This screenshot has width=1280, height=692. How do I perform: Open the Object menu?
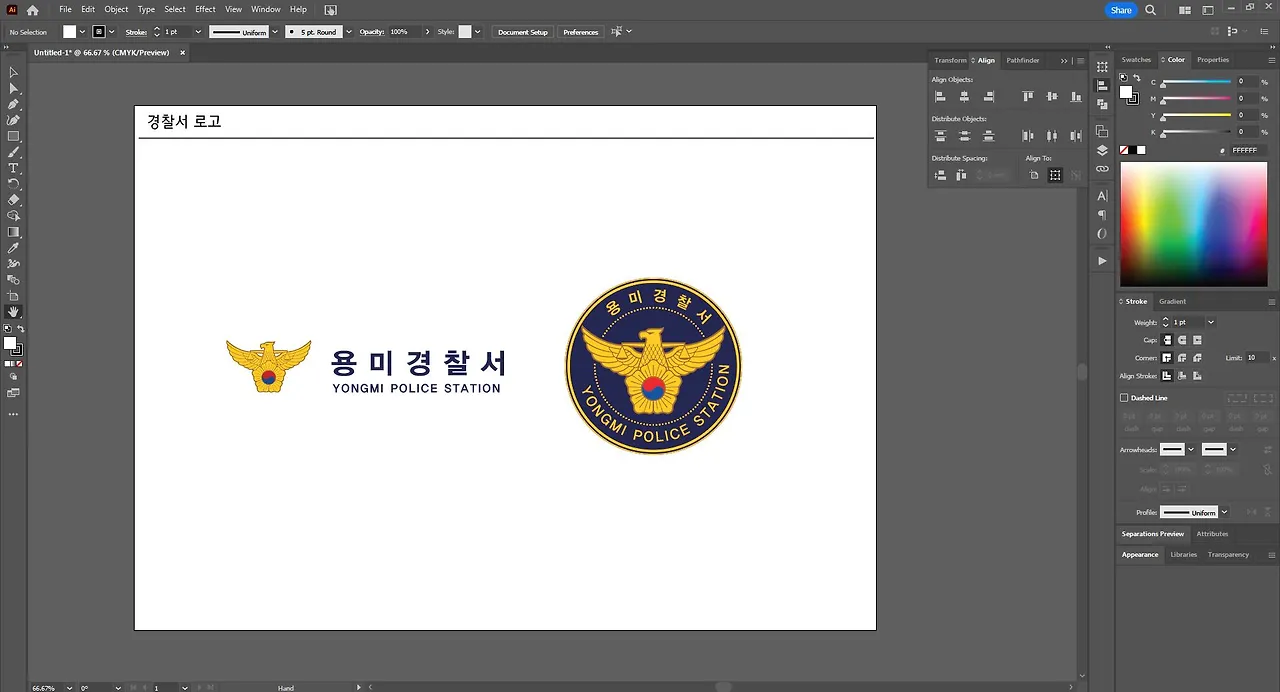116,9
